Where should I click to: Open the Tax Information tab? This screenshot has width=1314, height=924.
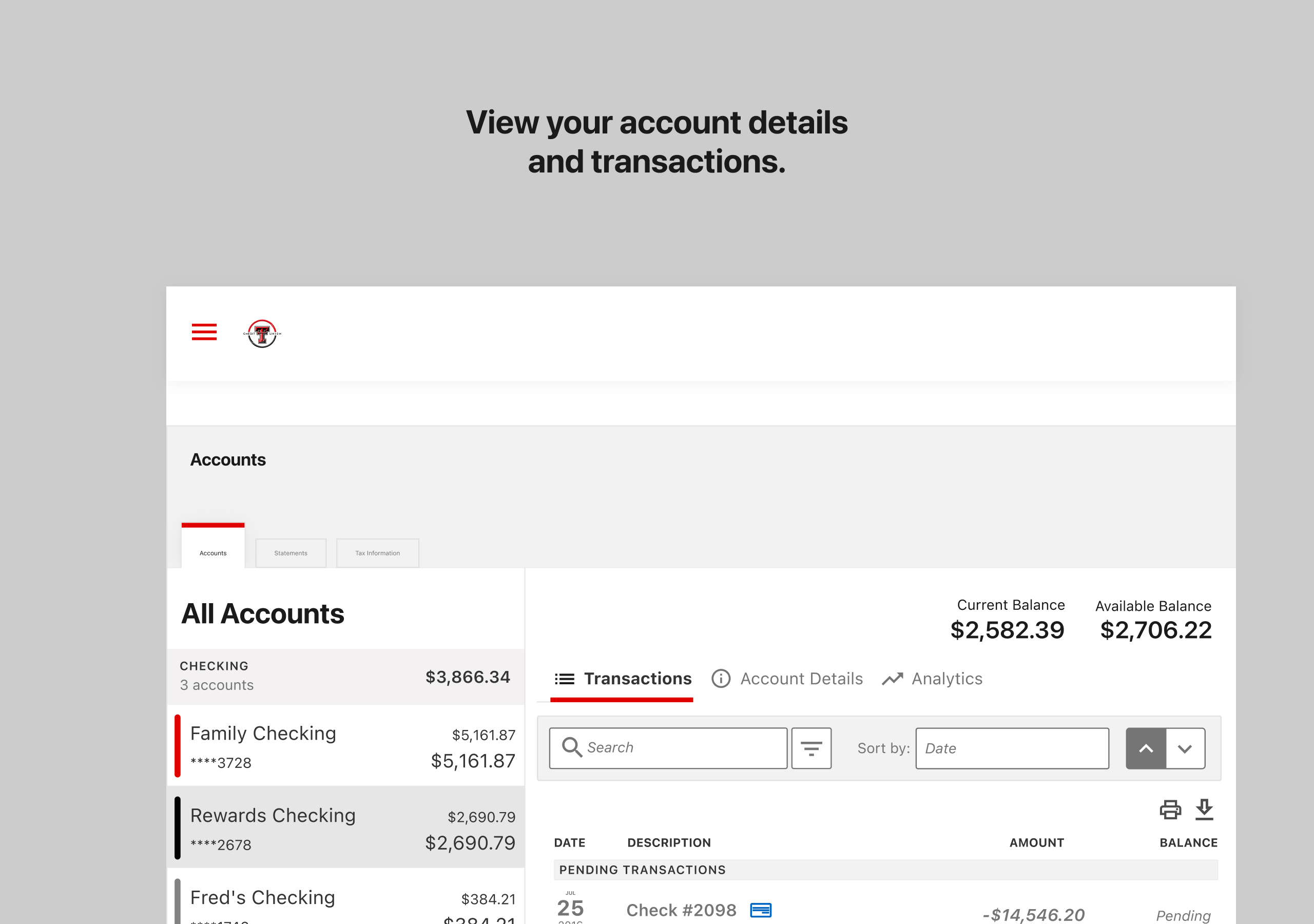(x=378, y=553)
